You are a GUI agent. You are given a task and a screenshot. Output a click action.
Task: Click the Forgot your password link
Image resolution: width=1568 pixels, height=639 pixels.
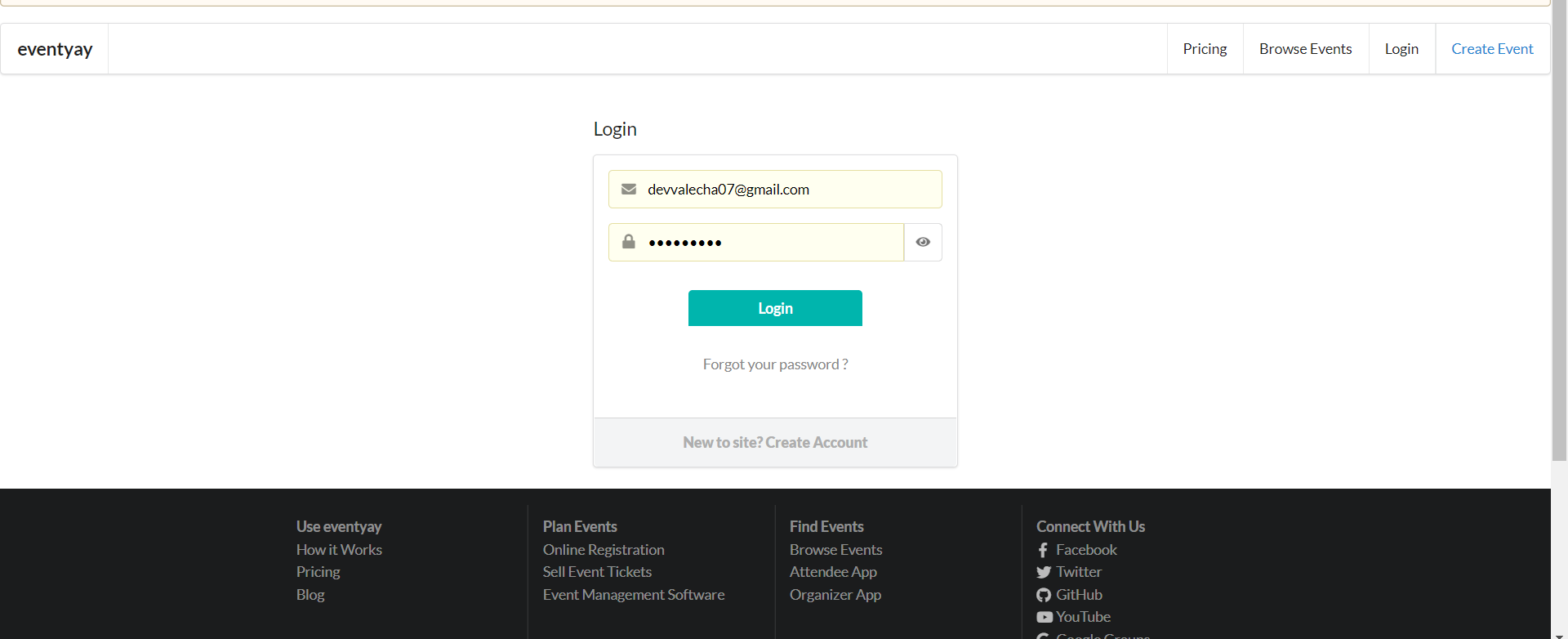tap(775, 364)
